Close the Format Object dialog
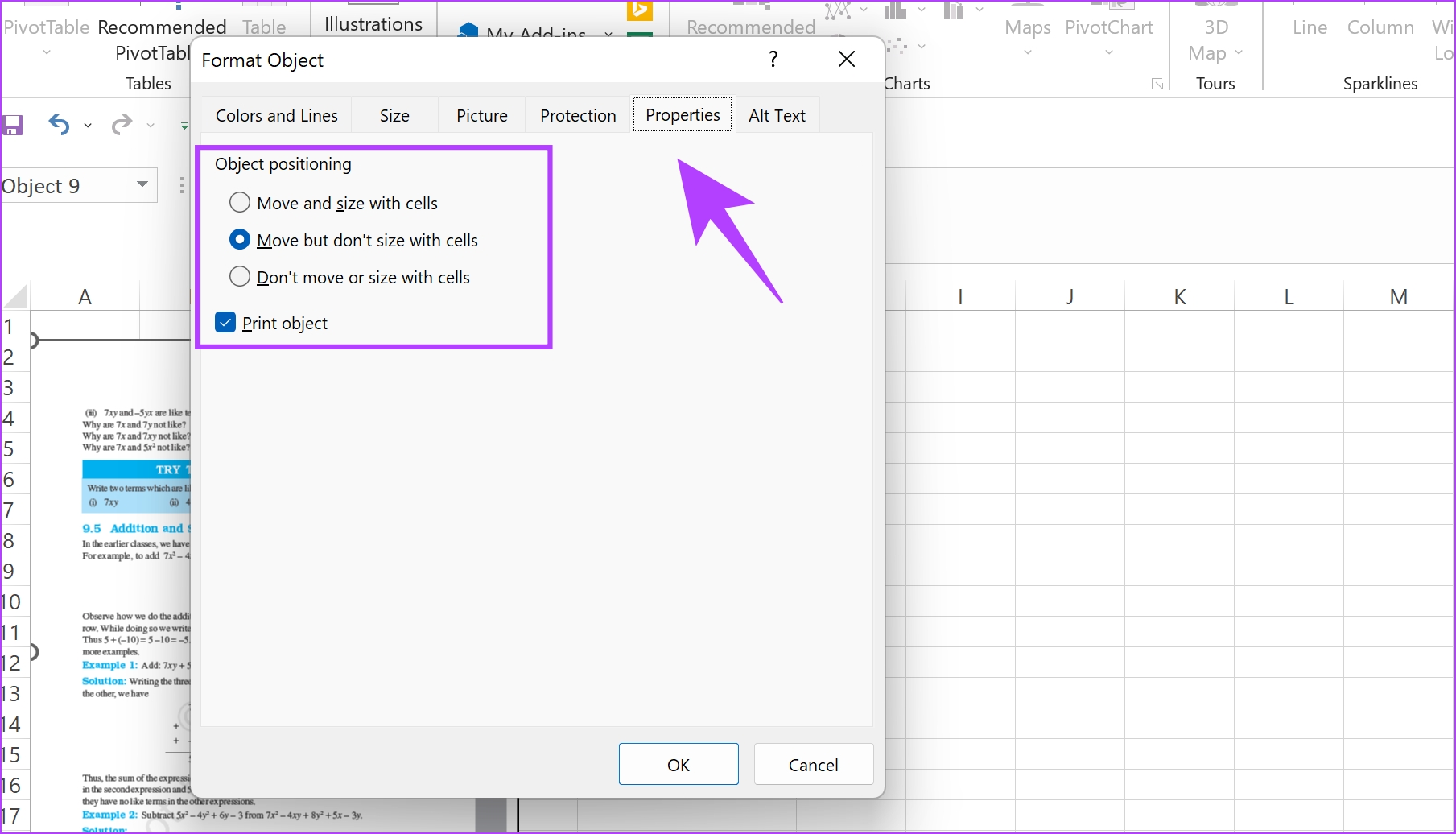The width and height of the screenshot is (1456, 834). 846,59
